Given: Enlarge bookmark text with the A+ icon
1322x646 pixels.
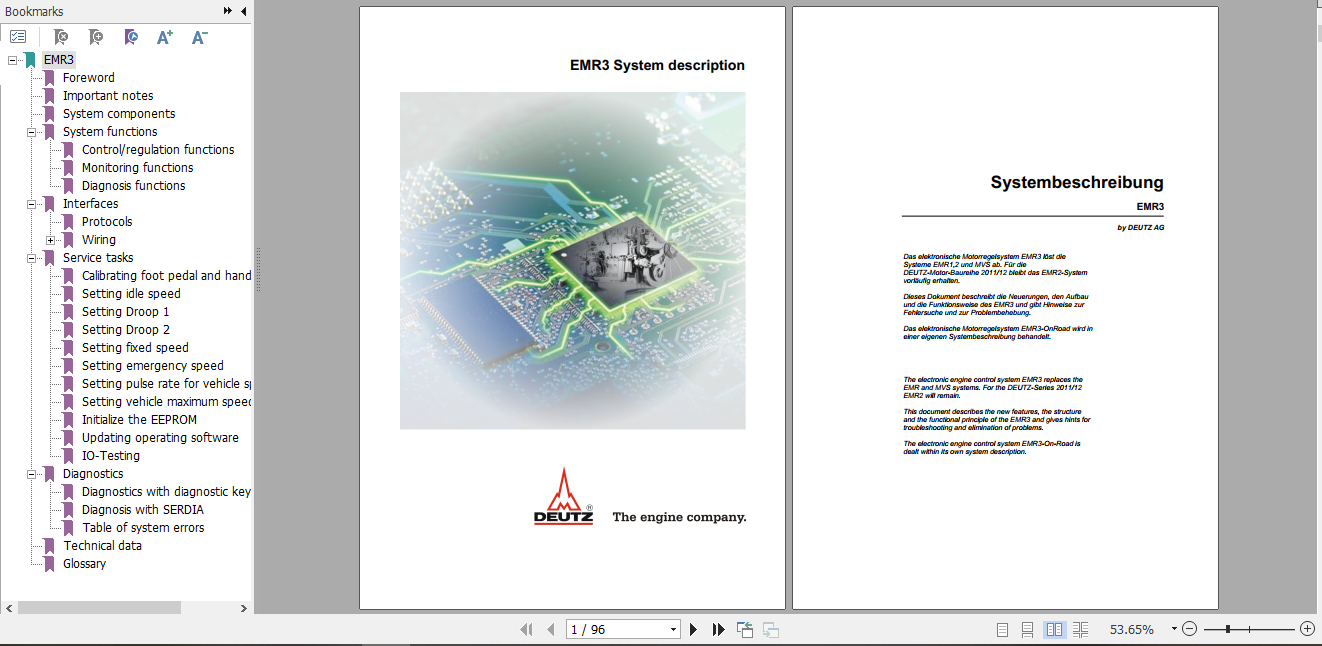Looking at the screenshot, I should tap(165, 36).
